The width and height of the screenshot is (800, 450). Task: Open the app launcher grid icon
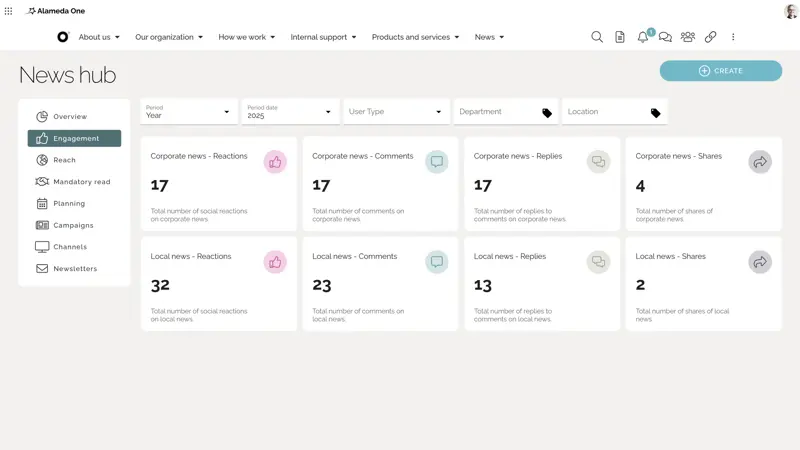(8, 11)
